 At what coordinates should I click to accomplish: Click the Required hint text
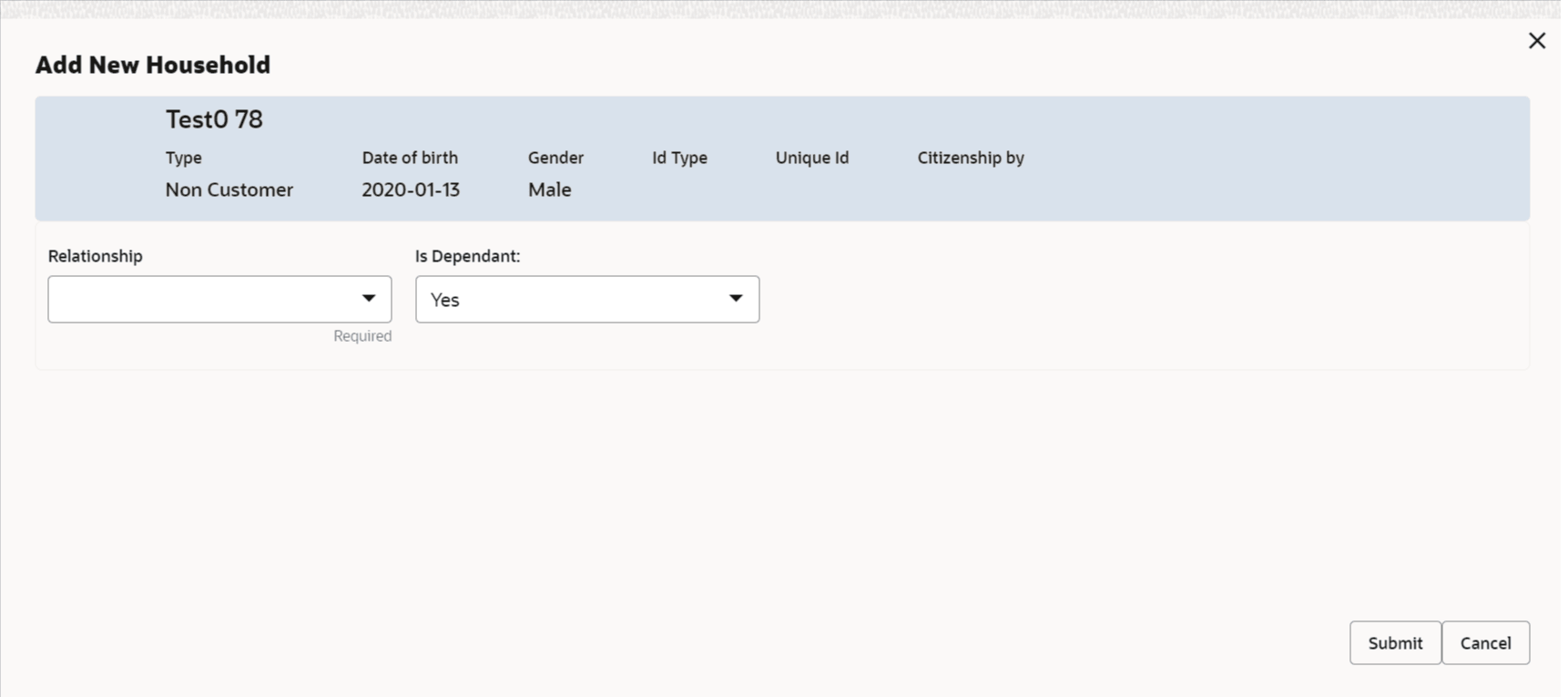(362, 336)
